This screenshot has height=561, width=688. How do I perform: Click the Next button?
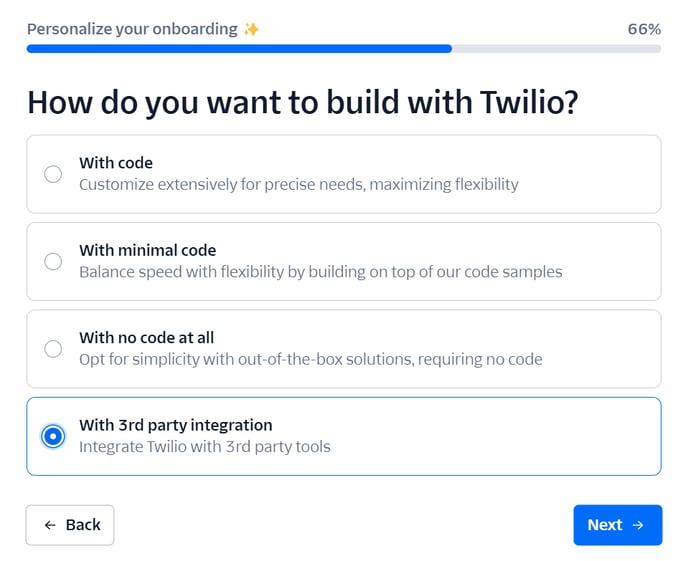click(x=617, y=525)
